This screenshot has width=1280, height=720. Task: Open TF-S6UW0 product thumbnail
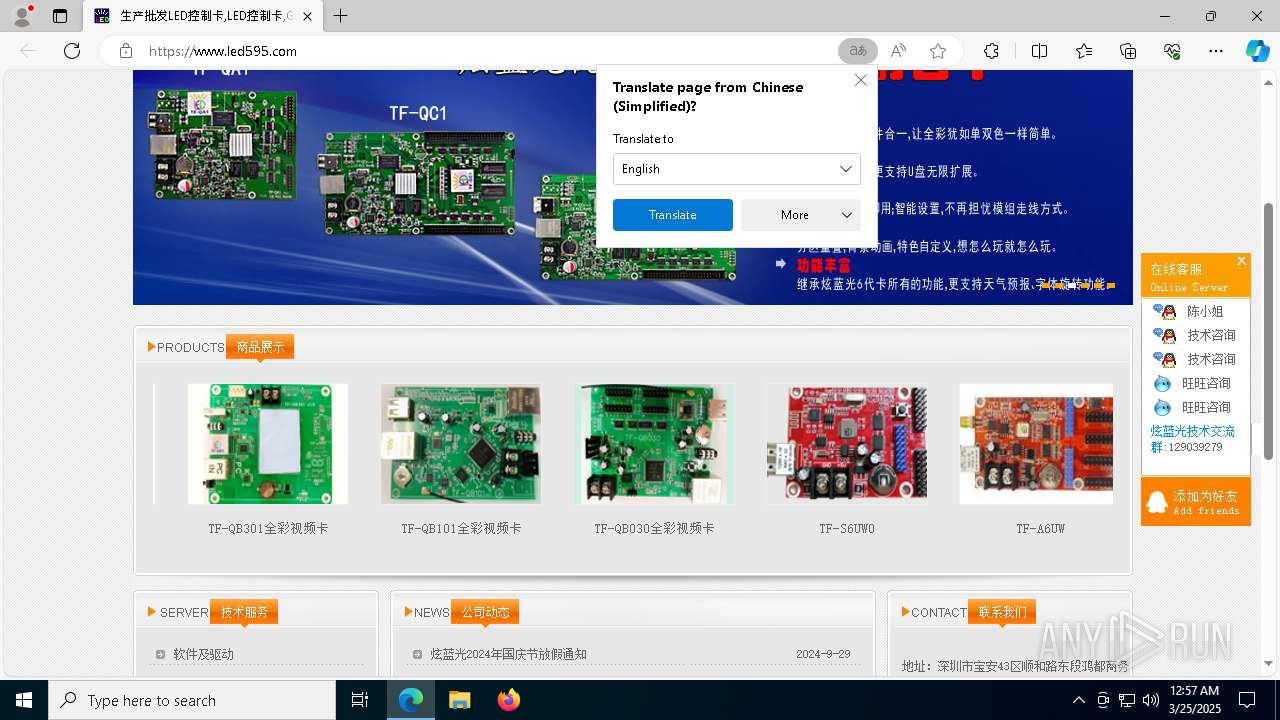(x=847, y=444)
